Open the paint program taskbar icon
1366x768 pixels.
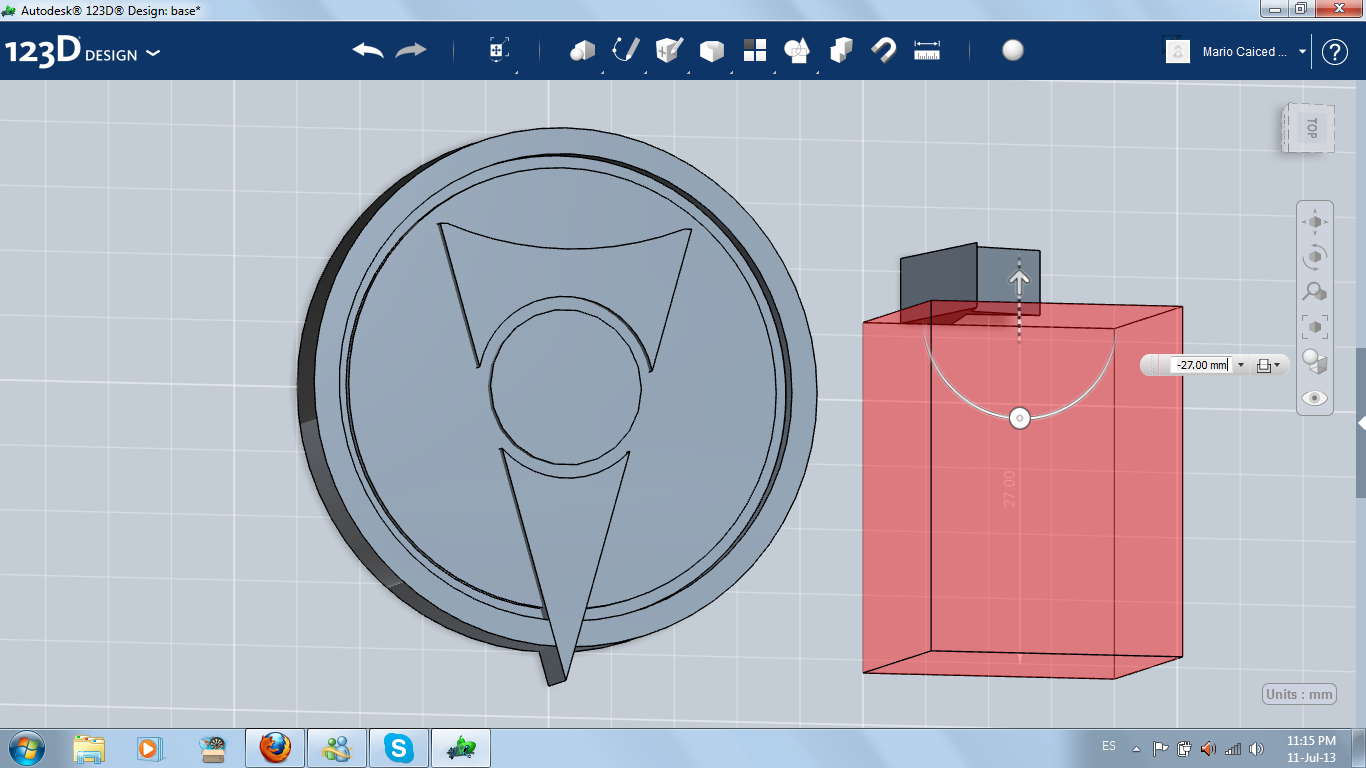click(x=213, y=748)
